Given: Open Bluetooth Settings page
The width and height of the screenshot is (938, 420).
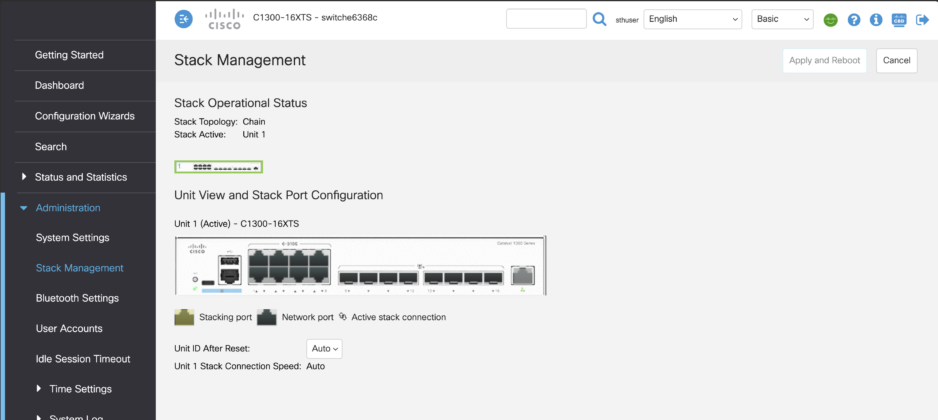Looking at the screenshot, I should coord(77,298).
